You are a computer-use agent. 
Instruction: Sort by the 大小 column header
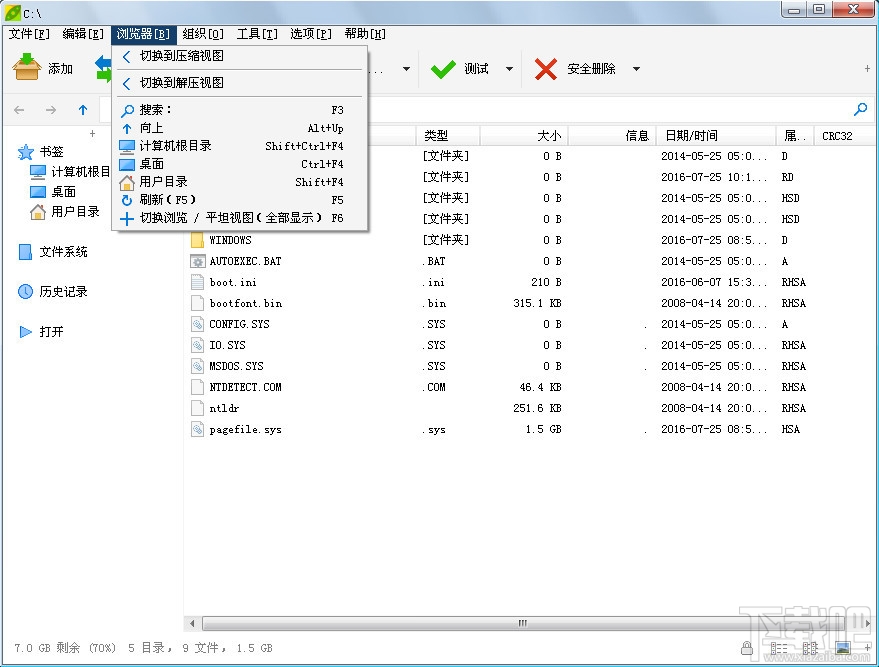(524, 136)
